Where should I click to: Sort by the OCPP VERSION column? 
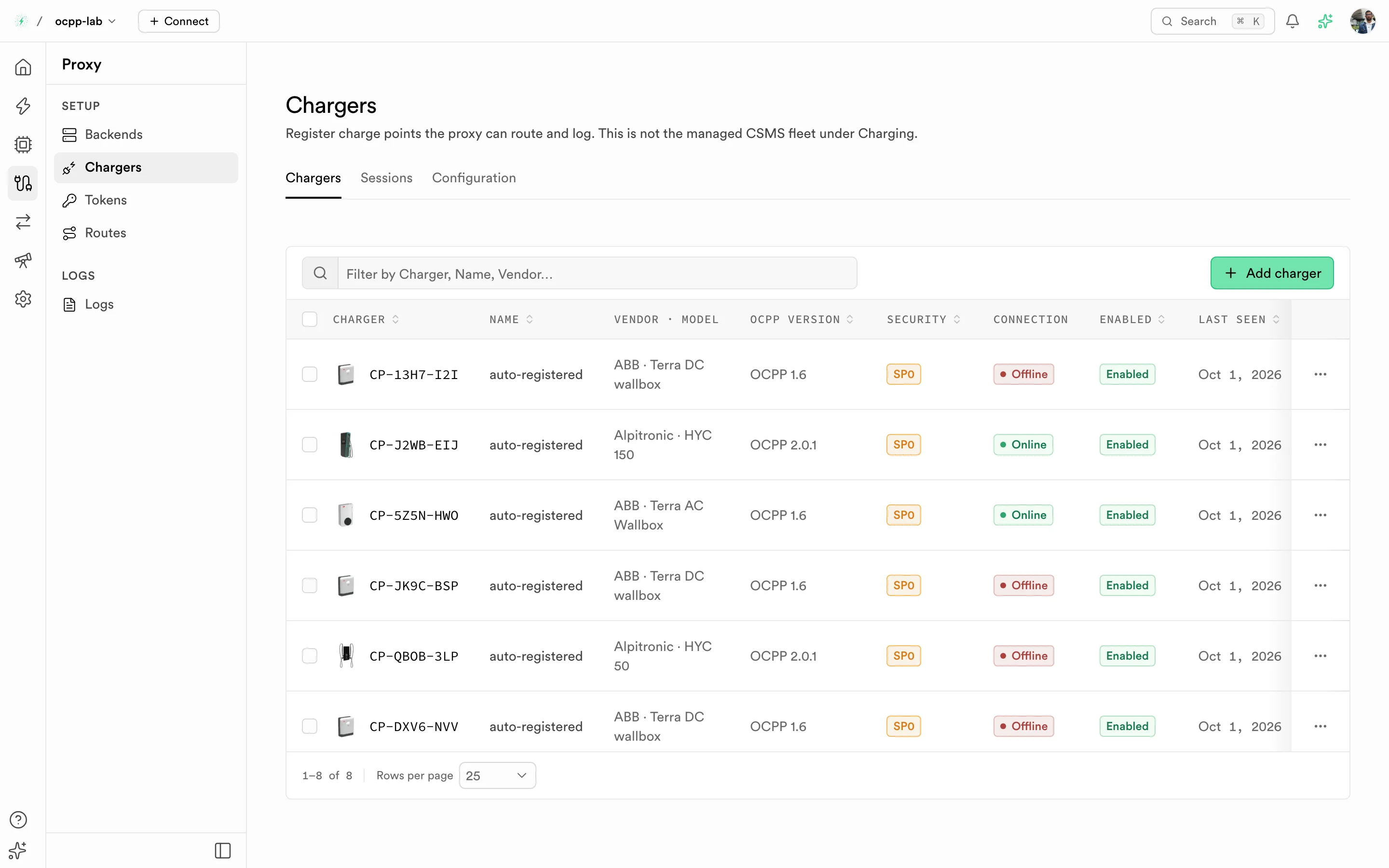[802, 319]
